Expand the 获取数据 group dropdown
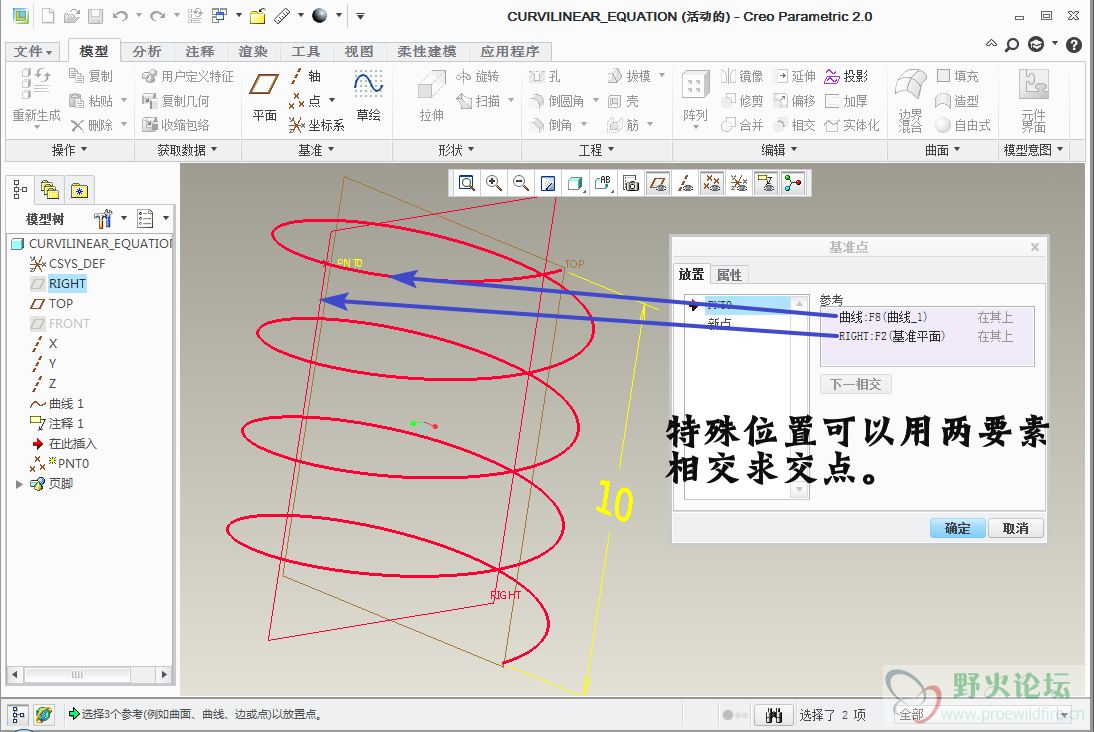 coord(187,150)
